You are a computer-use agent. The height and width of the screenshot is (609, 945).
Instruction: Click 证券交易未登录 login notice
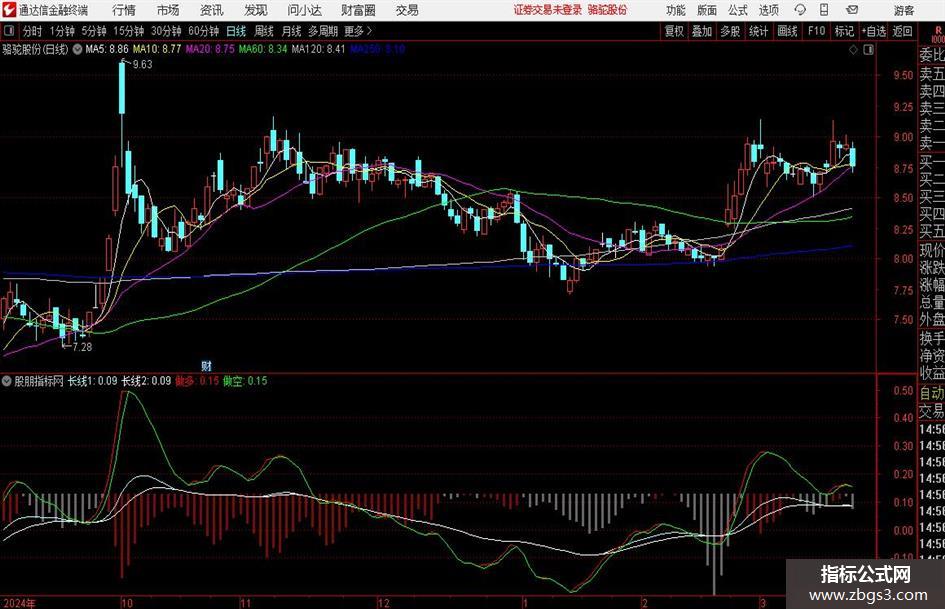pos(548,10)
